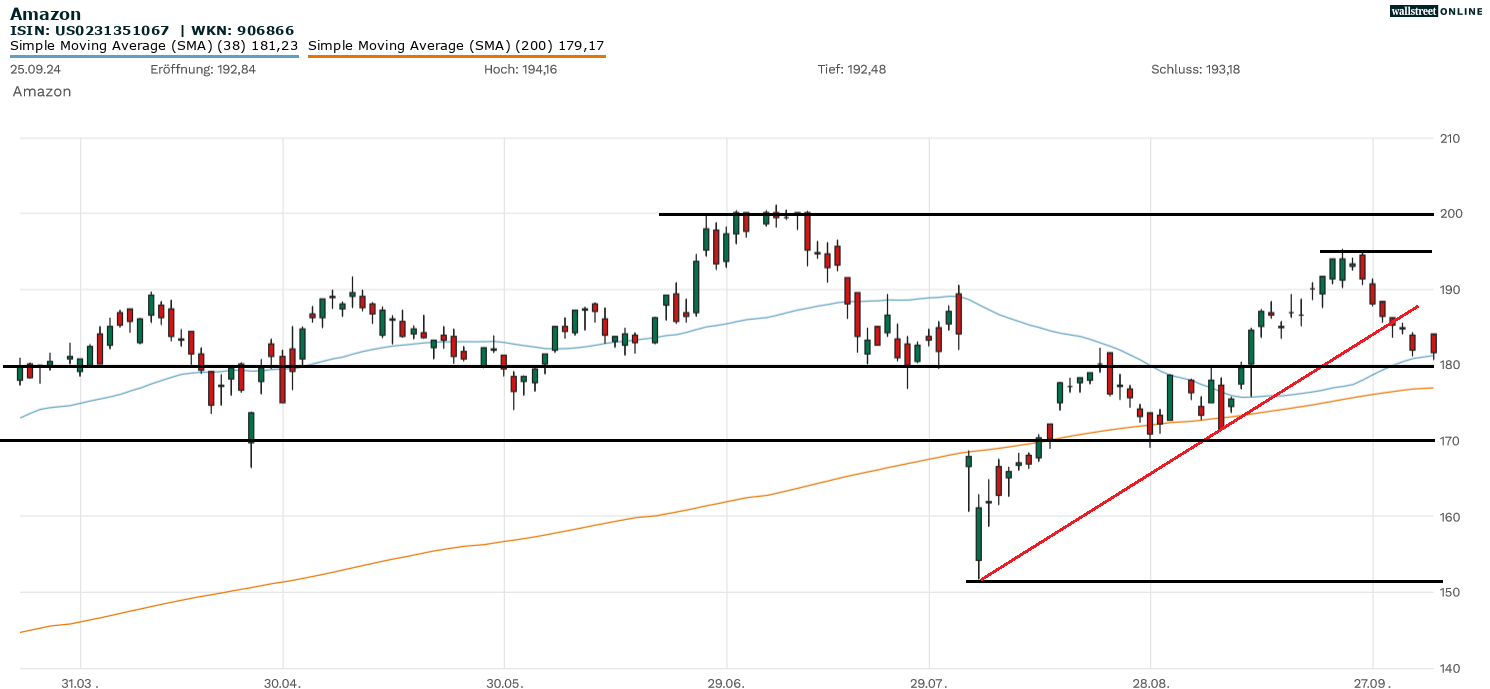Click the Eröffnung: 192,84 value
The width and height of the screenshot is (1490, 689).
coord(203,70)
